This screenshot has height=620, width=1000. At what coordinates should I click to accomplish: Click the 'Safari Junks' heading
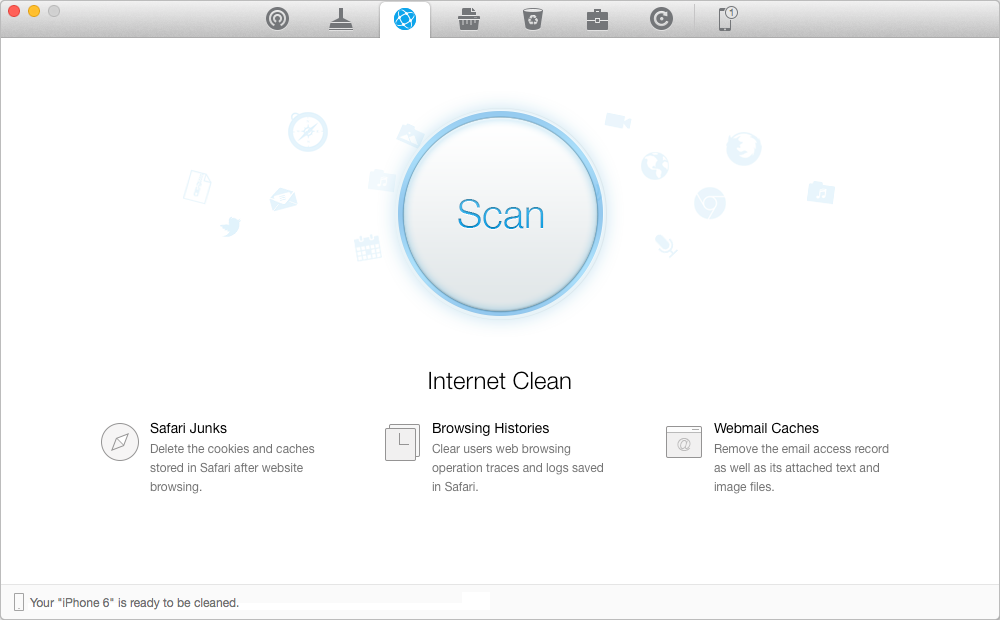(188, 428)
